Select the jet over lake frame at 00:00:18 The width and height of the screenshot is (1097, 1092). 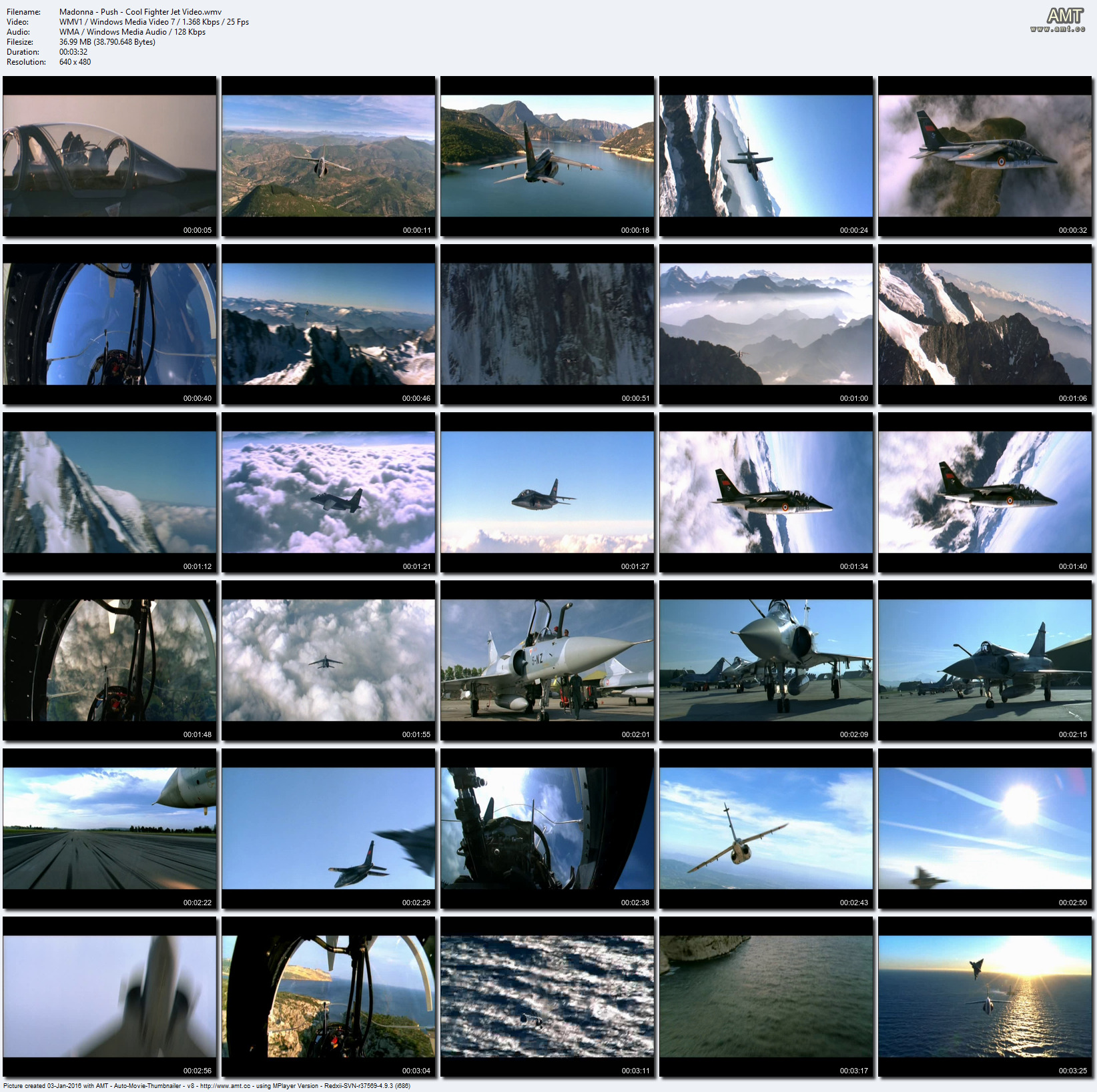coord(547,156)
